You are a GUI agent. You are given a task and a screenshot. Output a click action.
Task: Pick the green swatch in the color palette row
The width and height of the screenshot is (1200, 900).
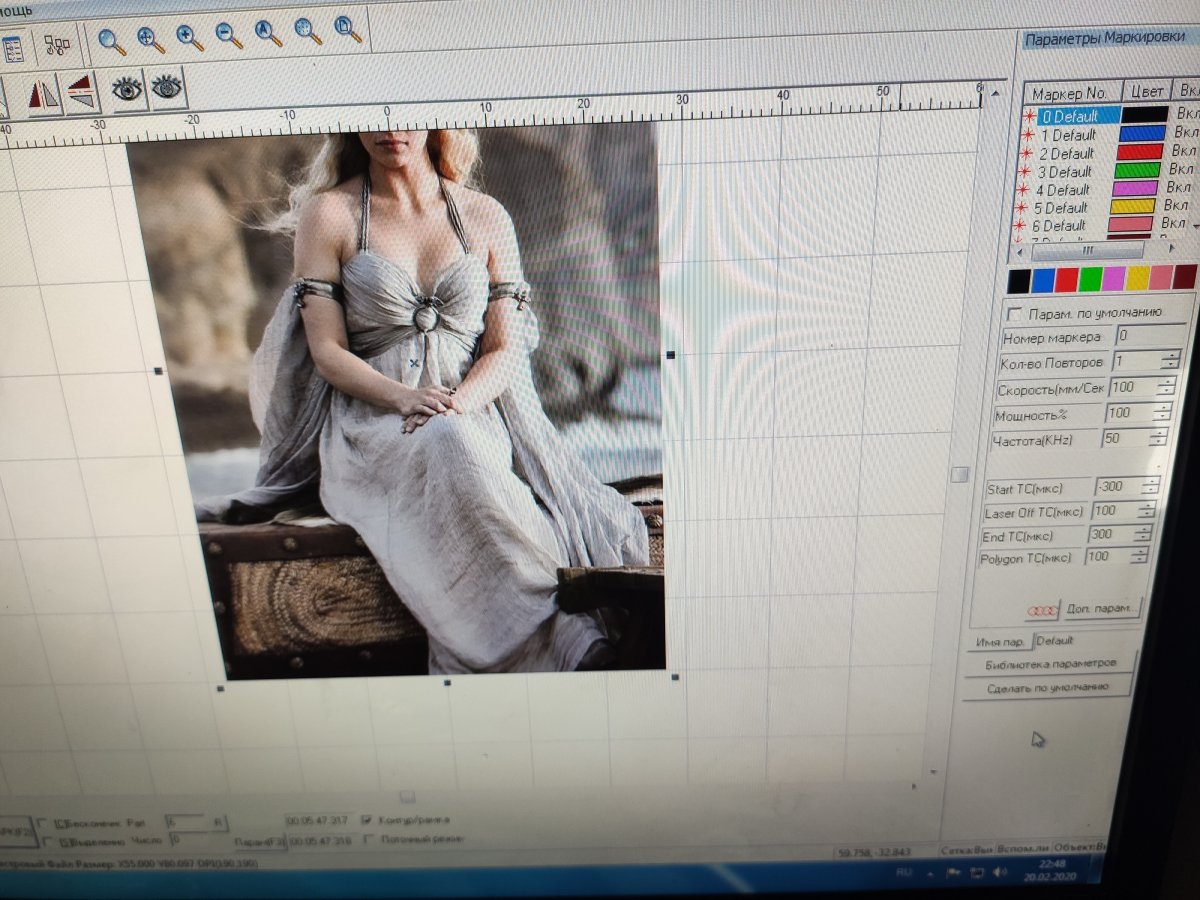pyautogui.click(x=1091, y=278)
